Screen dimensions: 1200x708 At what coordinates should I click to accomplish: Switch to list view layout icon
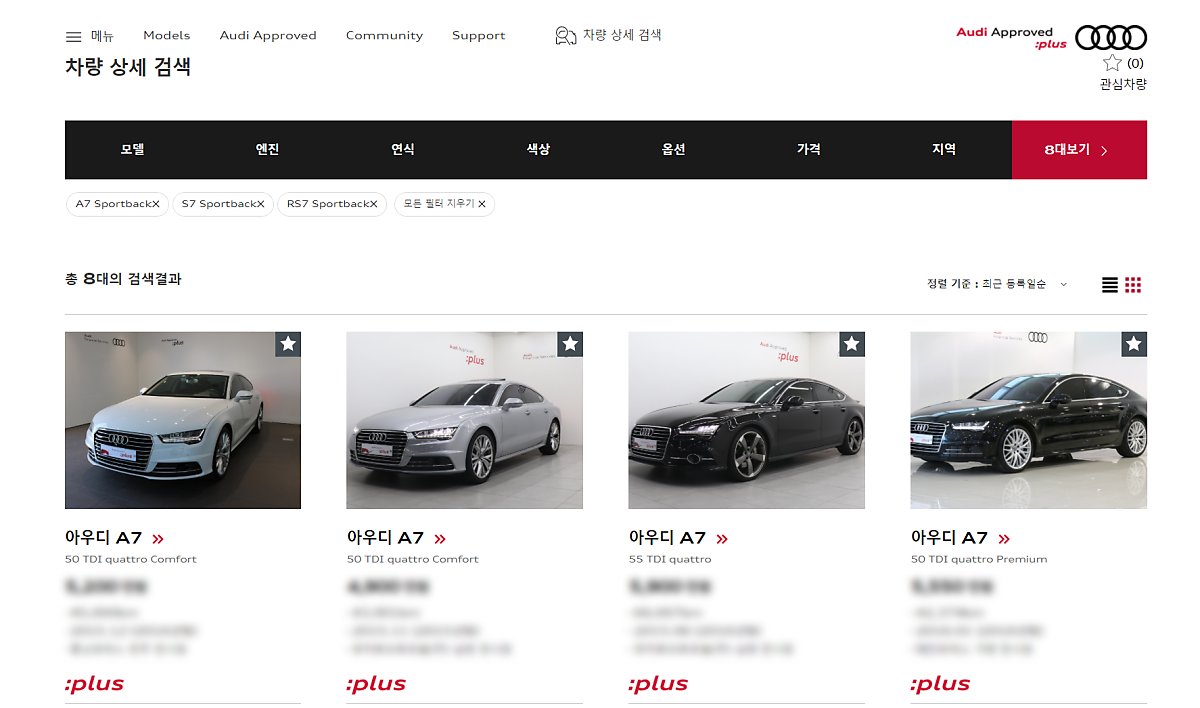pyautogui.click(x=1110, y=285)
